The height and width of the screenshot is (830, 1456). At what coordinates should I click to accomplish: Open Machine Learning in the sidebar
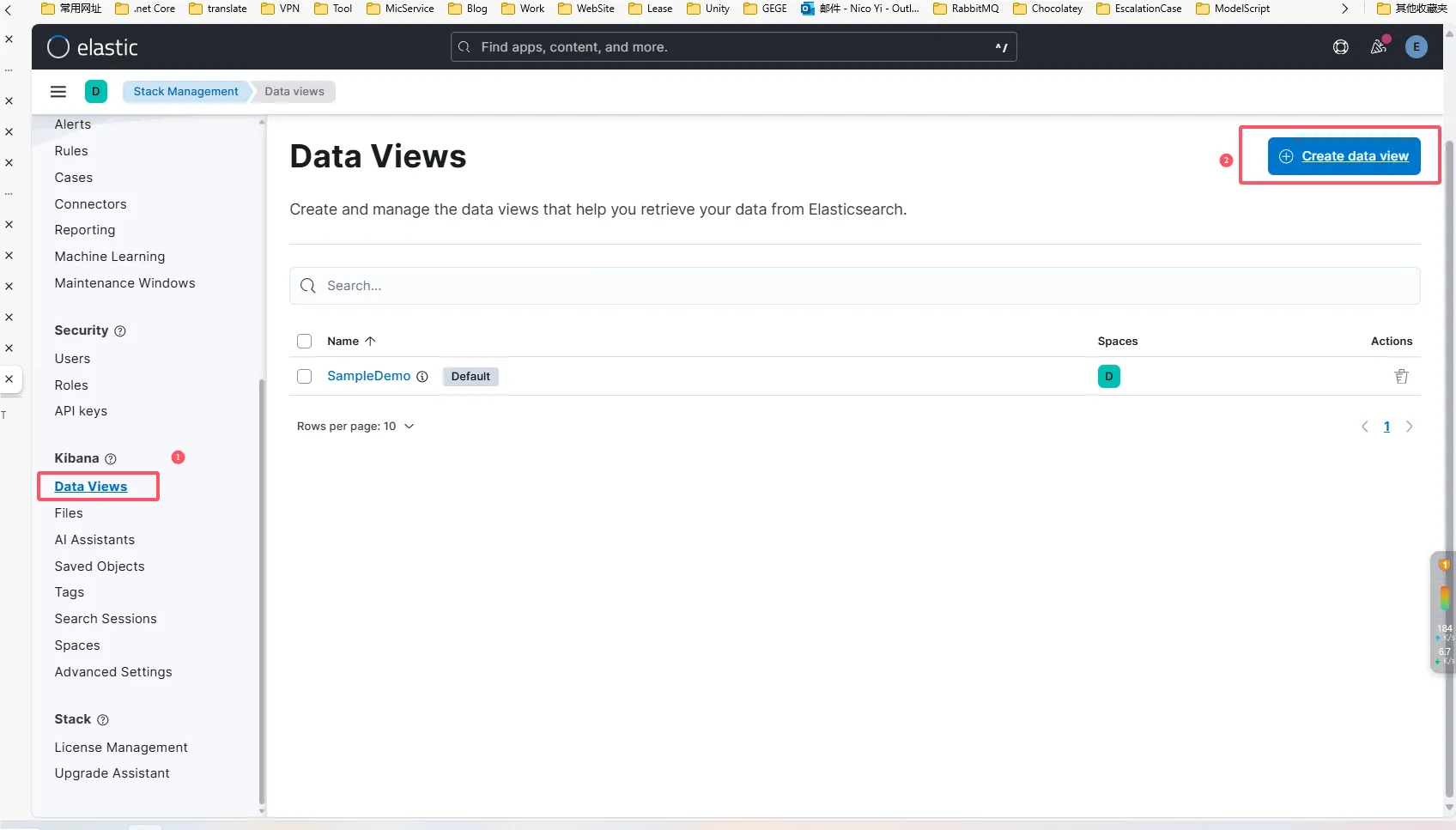pyautogui.click(x=110, y=257)
